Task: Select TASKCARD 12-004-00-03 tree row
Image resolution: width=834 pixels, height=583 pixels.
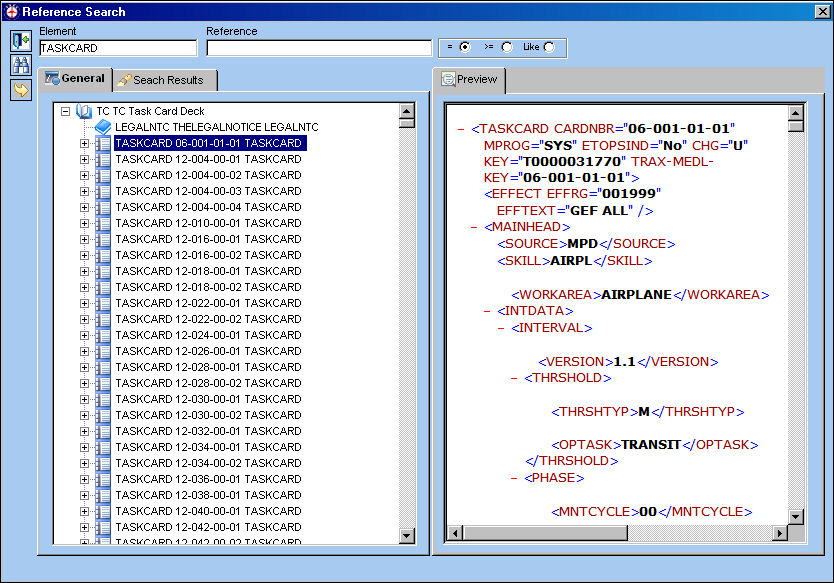Action: pyautogui.click(x=208, y=191)
